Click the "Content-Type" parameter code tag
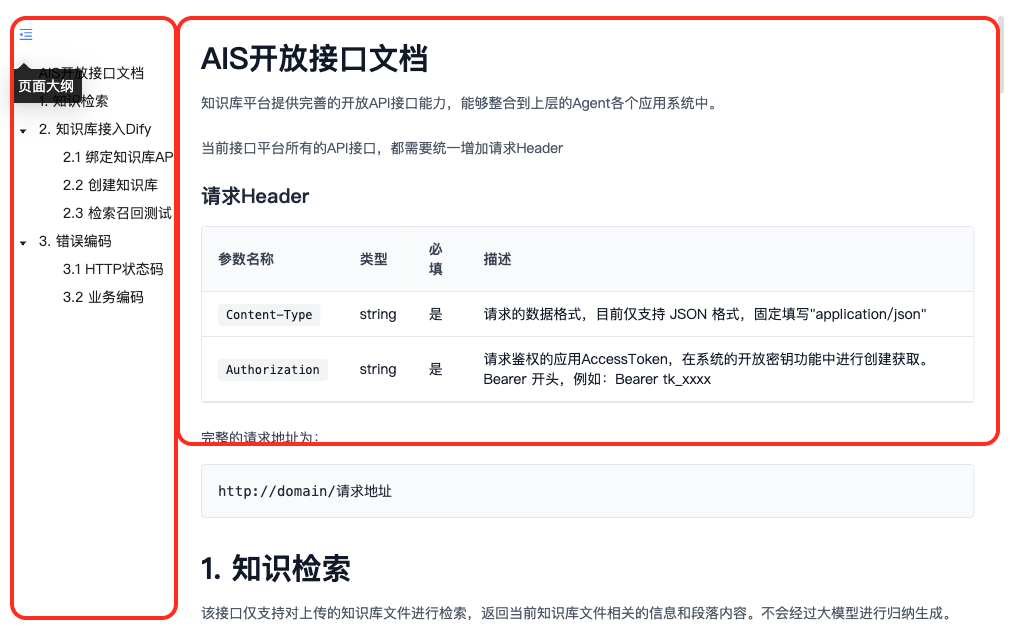This screenshot has height=640, width=1018. tap(269, 315)
